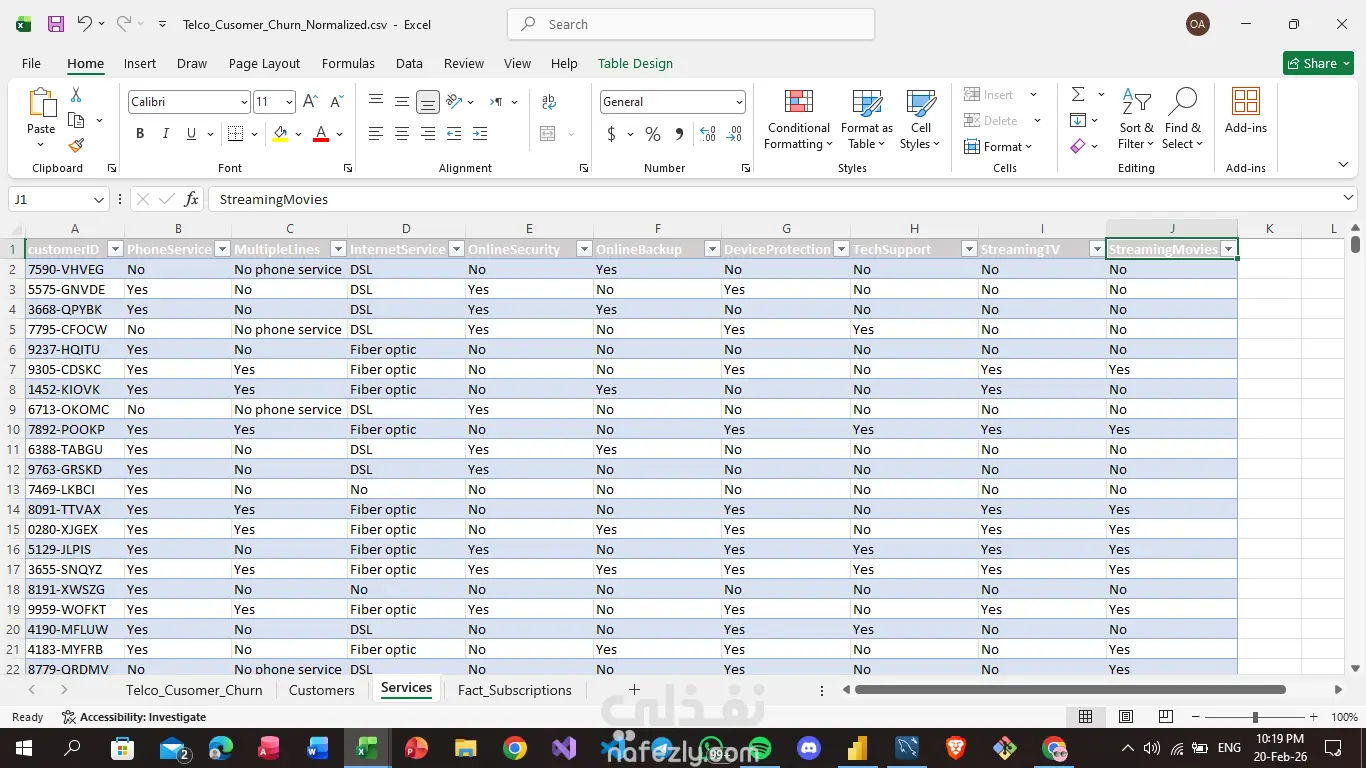Open the customerID column filter dropdown
This screenshot has width=1366, height=768.
pyautogui.click(x=115, y=249)
